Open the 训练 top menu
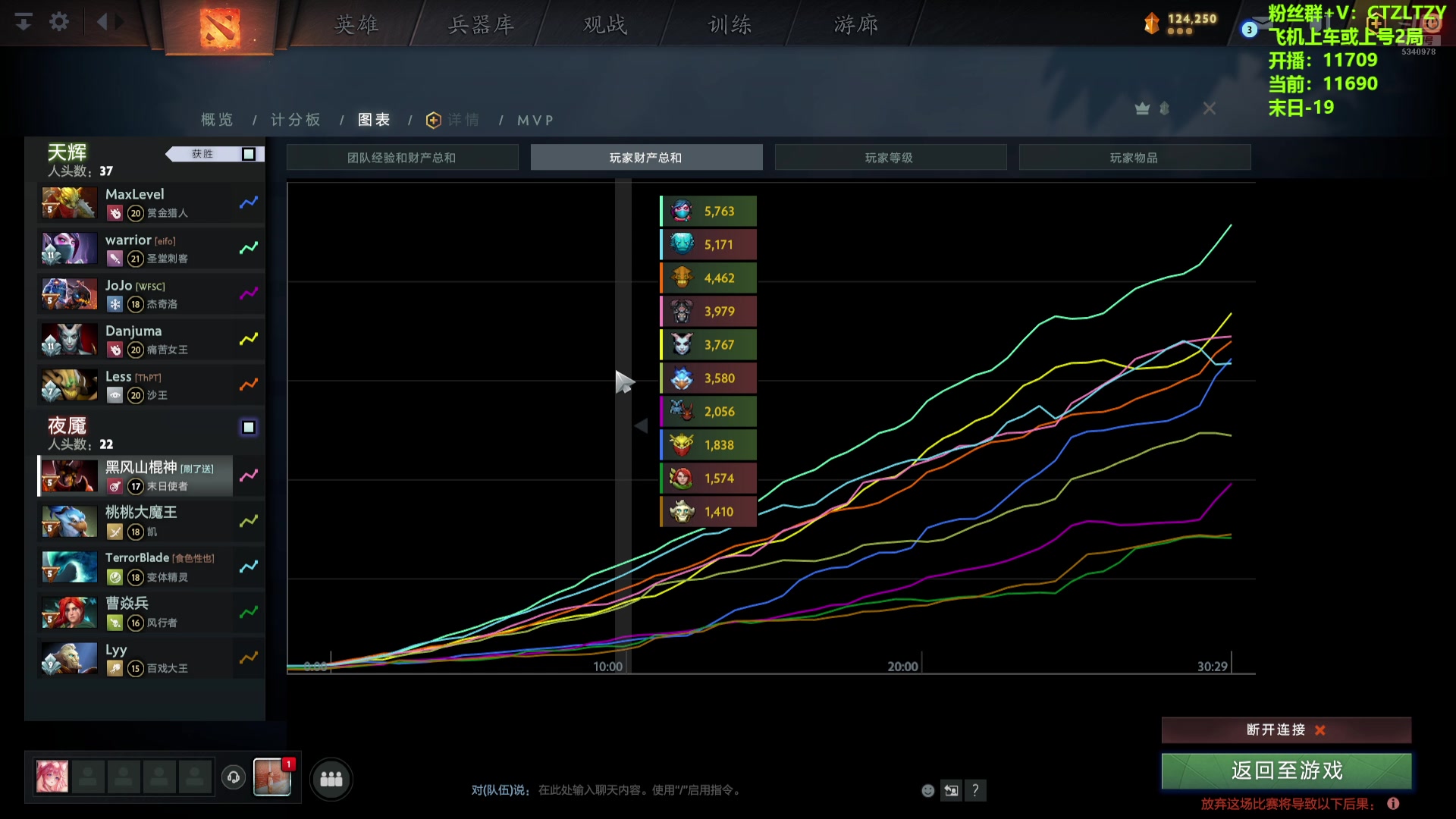This screenshot has height=819, width=1456. 730,24
